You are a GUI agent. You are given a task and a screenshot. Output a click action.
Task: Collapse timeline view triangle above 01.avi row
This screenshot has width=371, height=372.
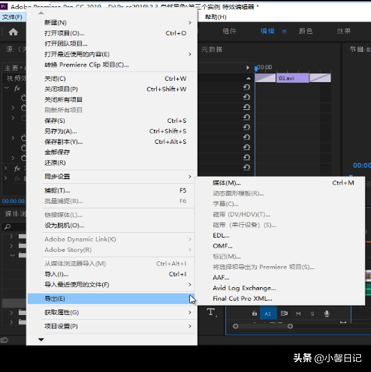click(x=248, y=78)
